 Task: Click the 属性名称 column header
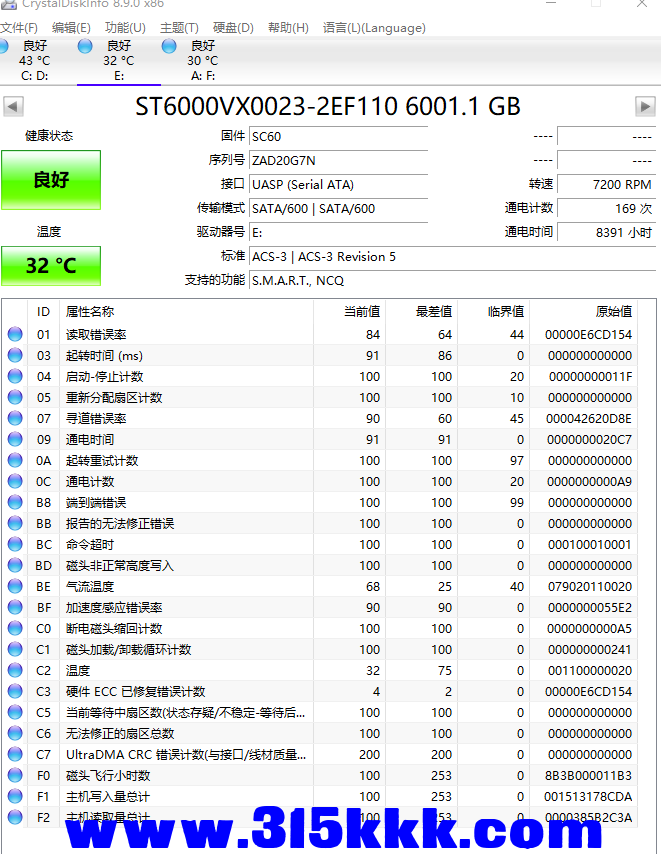click(x=90, y=312)
